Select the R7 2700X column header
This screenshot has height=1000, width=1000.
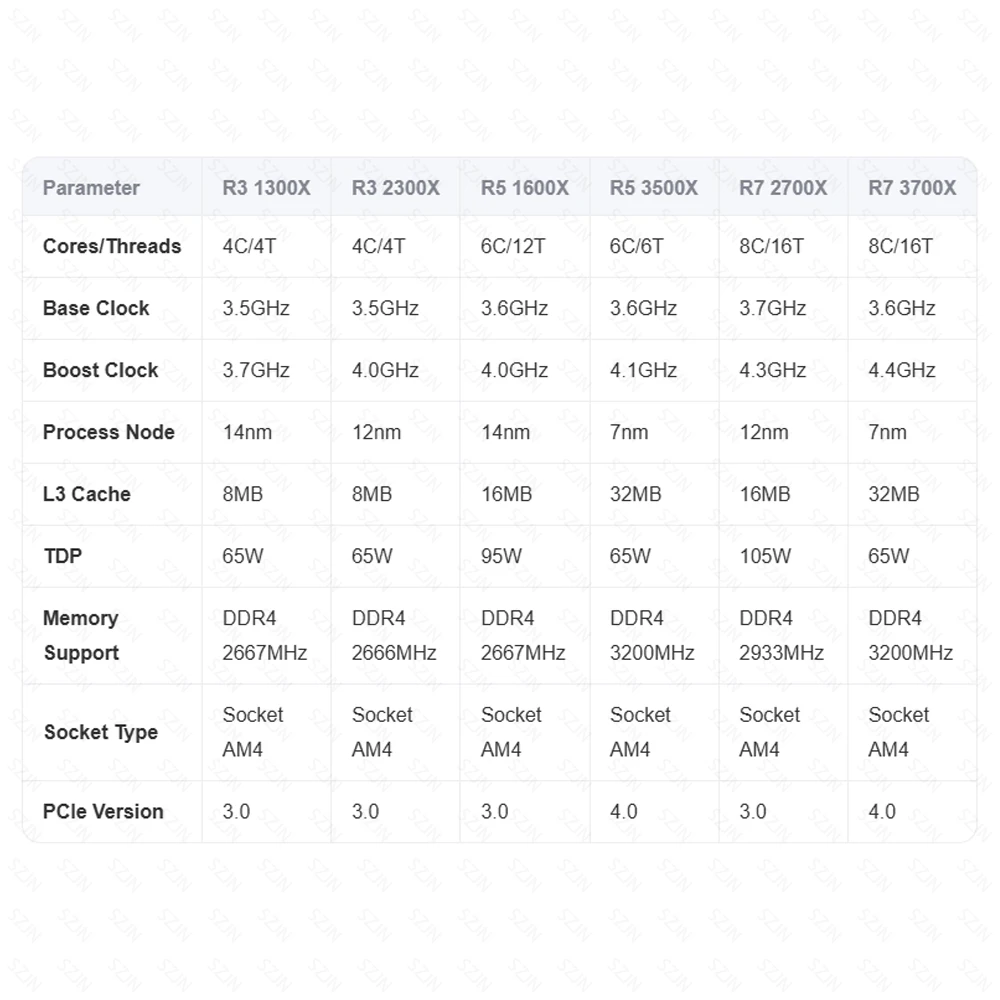(782, 188)
